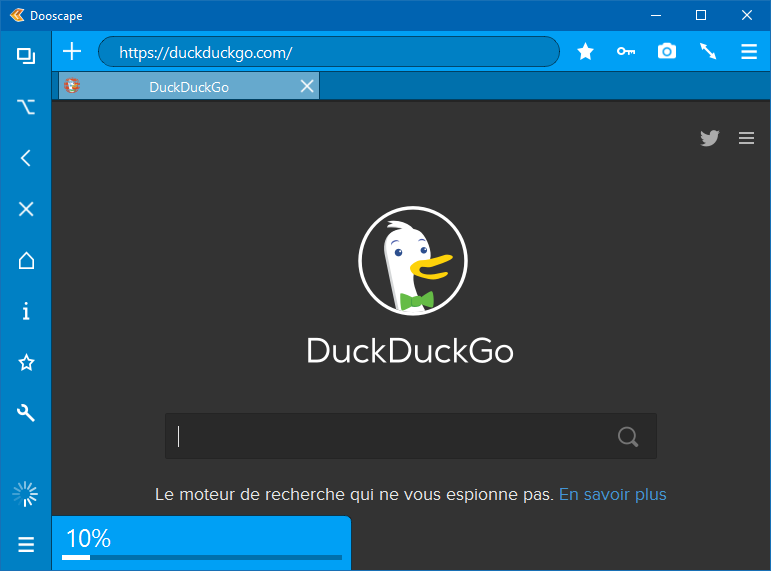
Task: Click the windows/tabs overview icon in sidebar
Action: [x=26, y=55]
